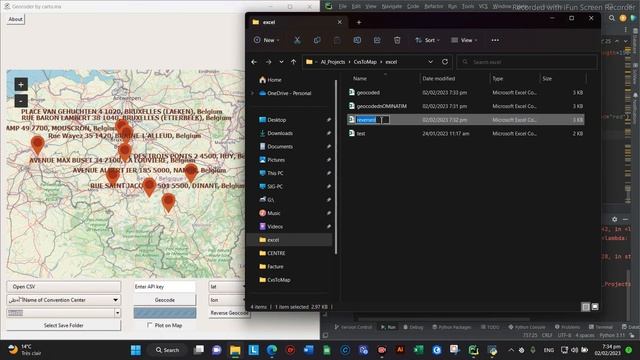Click the Reverse Geocode button
The height and width of the screenshot is (360, 640).
(x=228, y=313)
